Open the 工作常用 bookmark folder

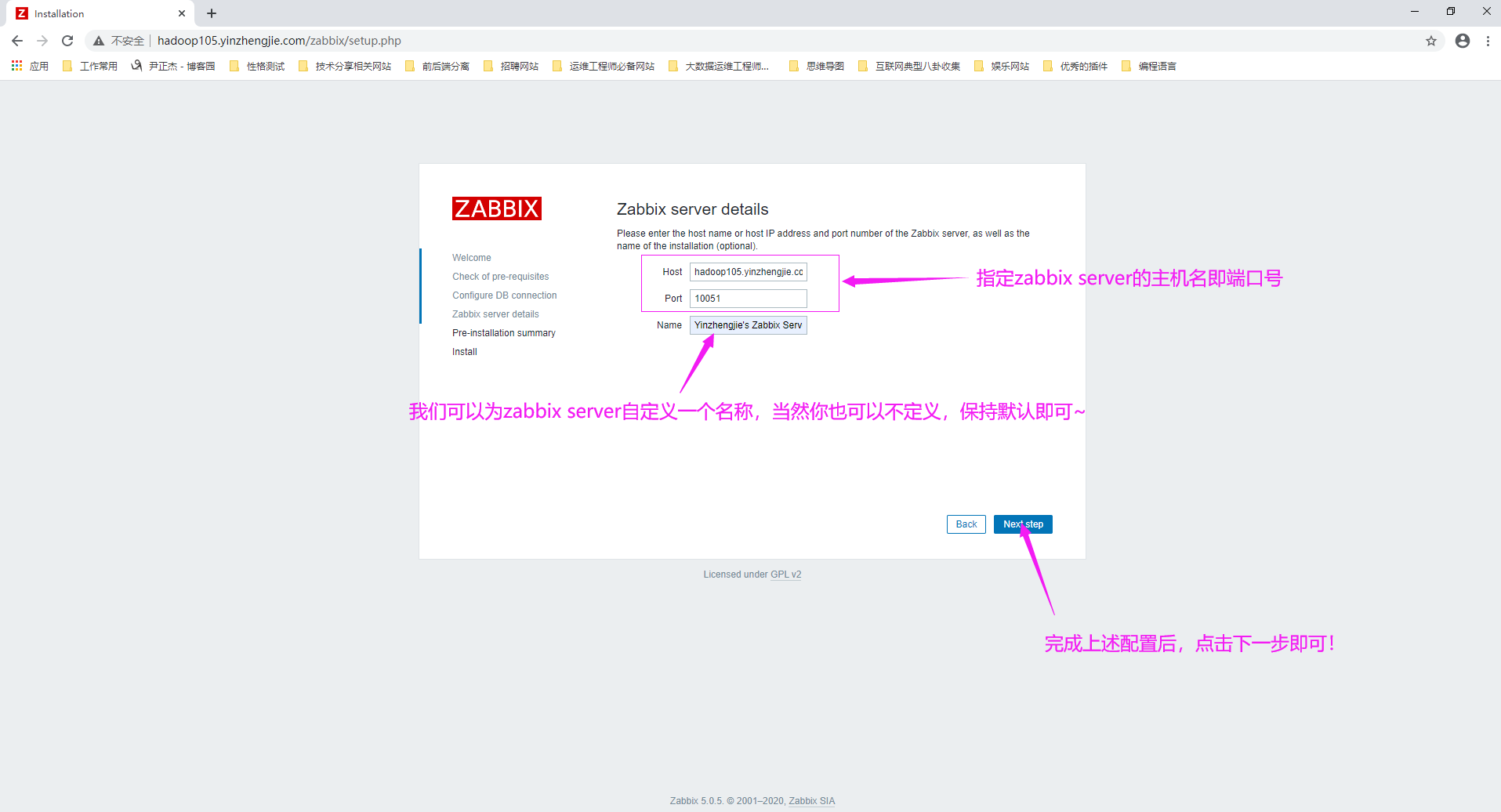[x=90, y=66]
